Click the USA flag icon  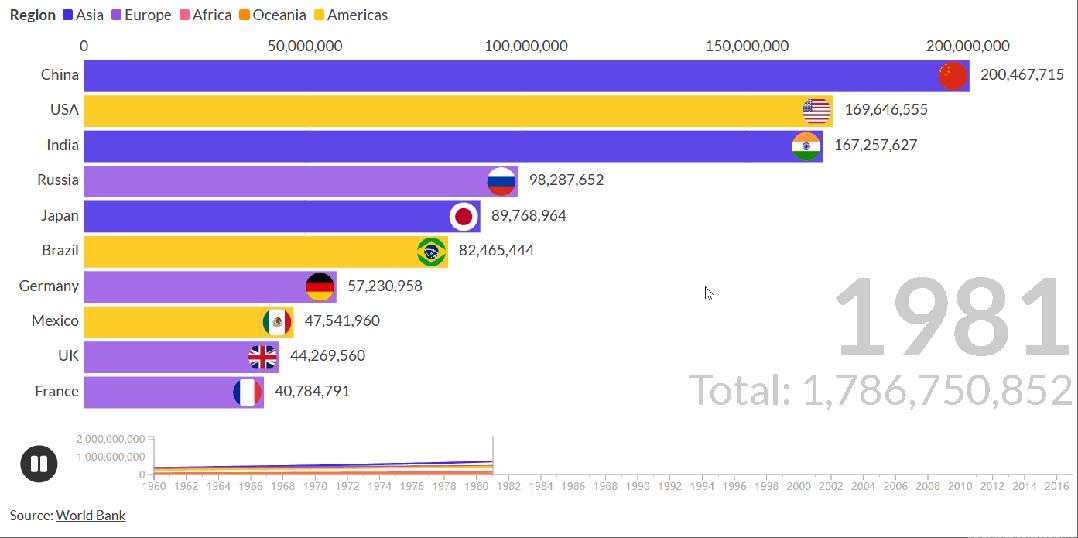click(817, 111)
